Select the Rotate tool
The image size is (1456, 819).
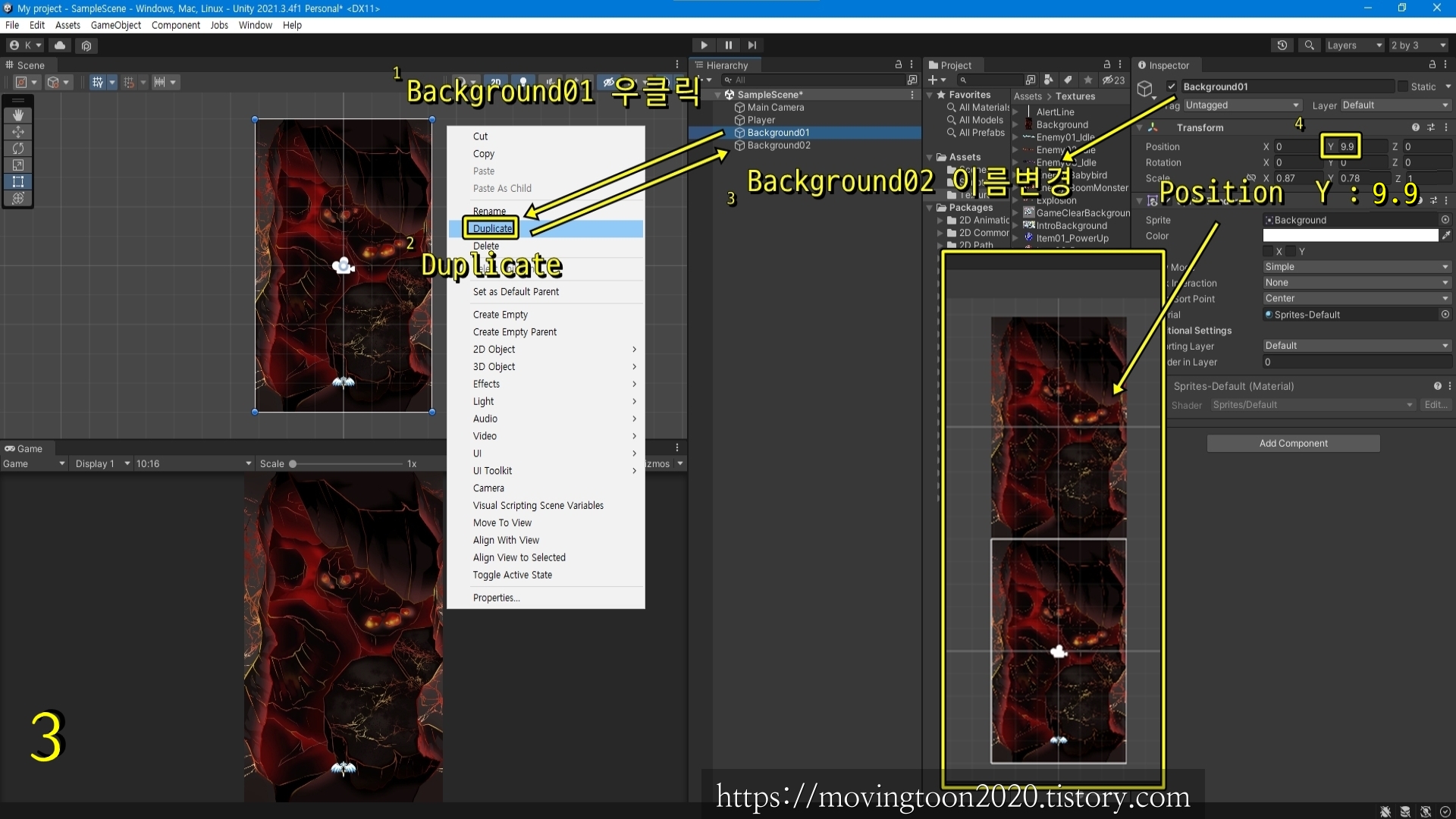[x=18, y=149]
